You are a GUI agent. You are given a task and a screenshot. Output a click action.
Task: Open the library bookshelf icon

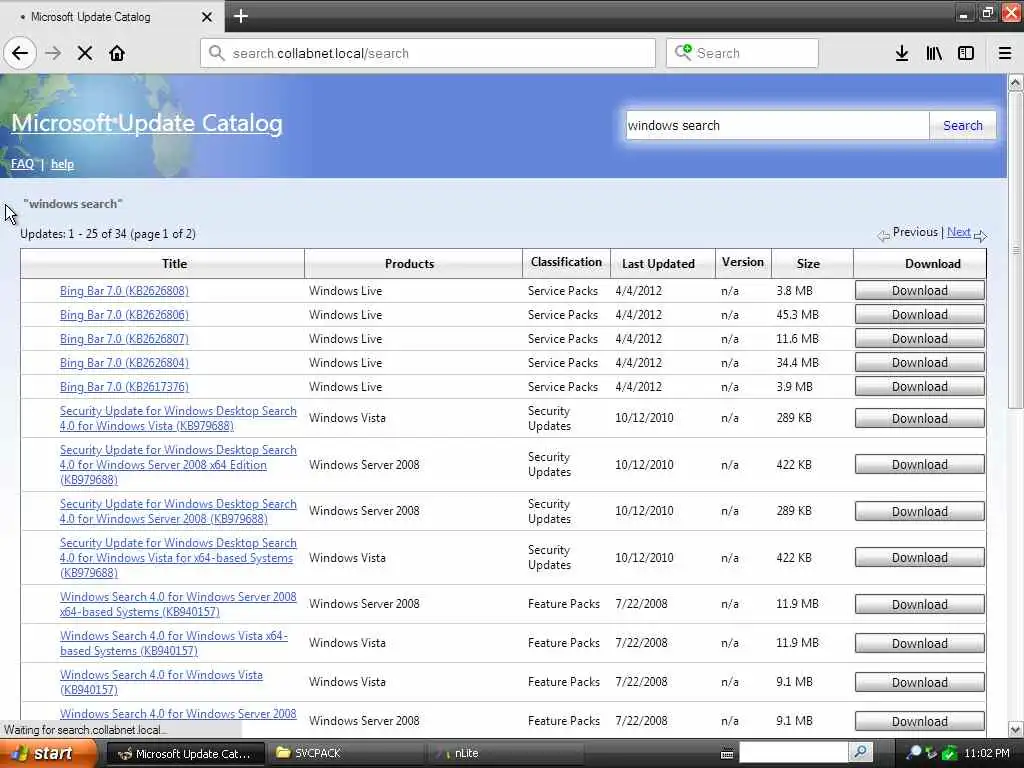tap(934, 53)
